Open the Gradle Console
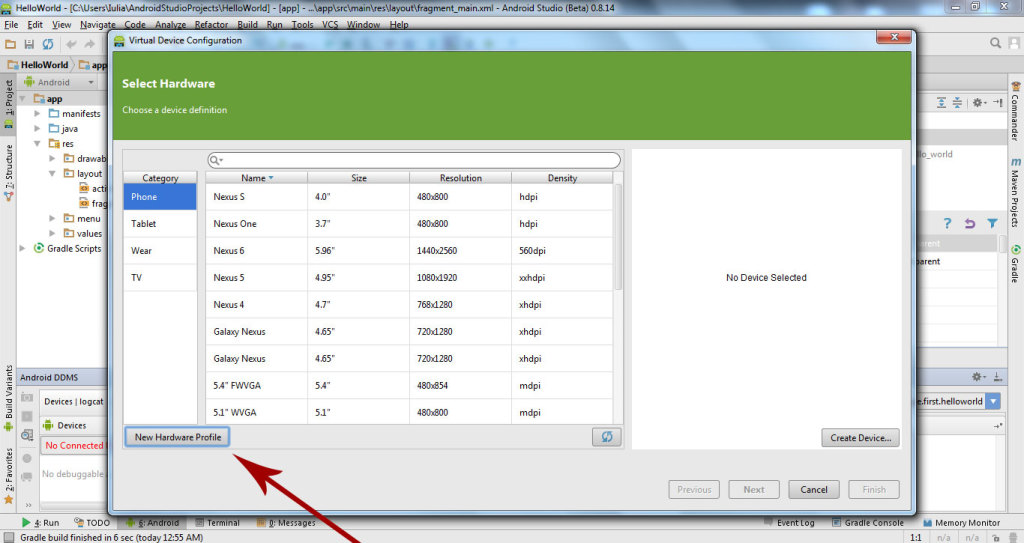The width and height of the screenshot is (1024, 543). (x=868, y=523)
